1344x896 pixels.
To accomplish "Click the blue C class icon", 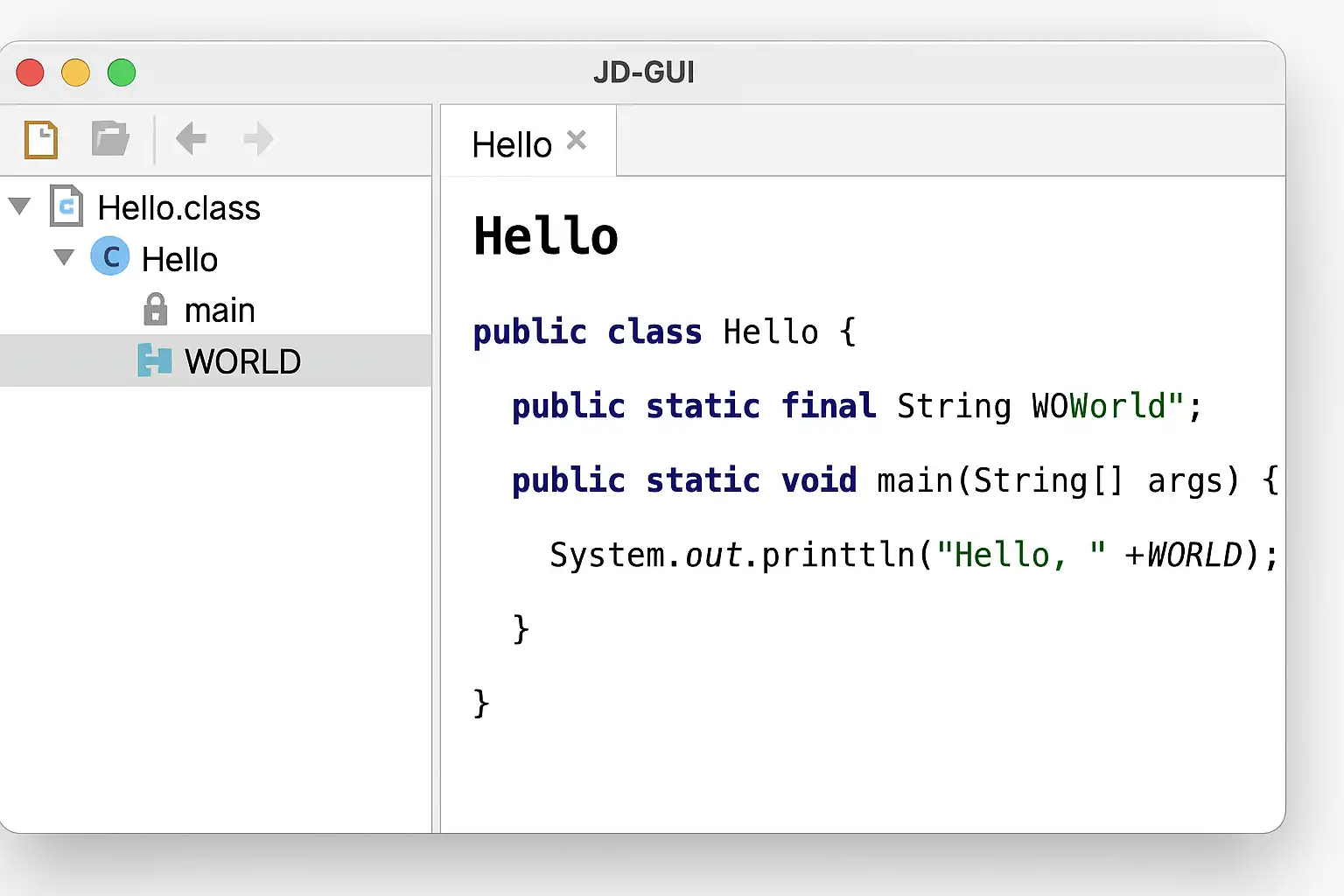I will tap(110, 257).
